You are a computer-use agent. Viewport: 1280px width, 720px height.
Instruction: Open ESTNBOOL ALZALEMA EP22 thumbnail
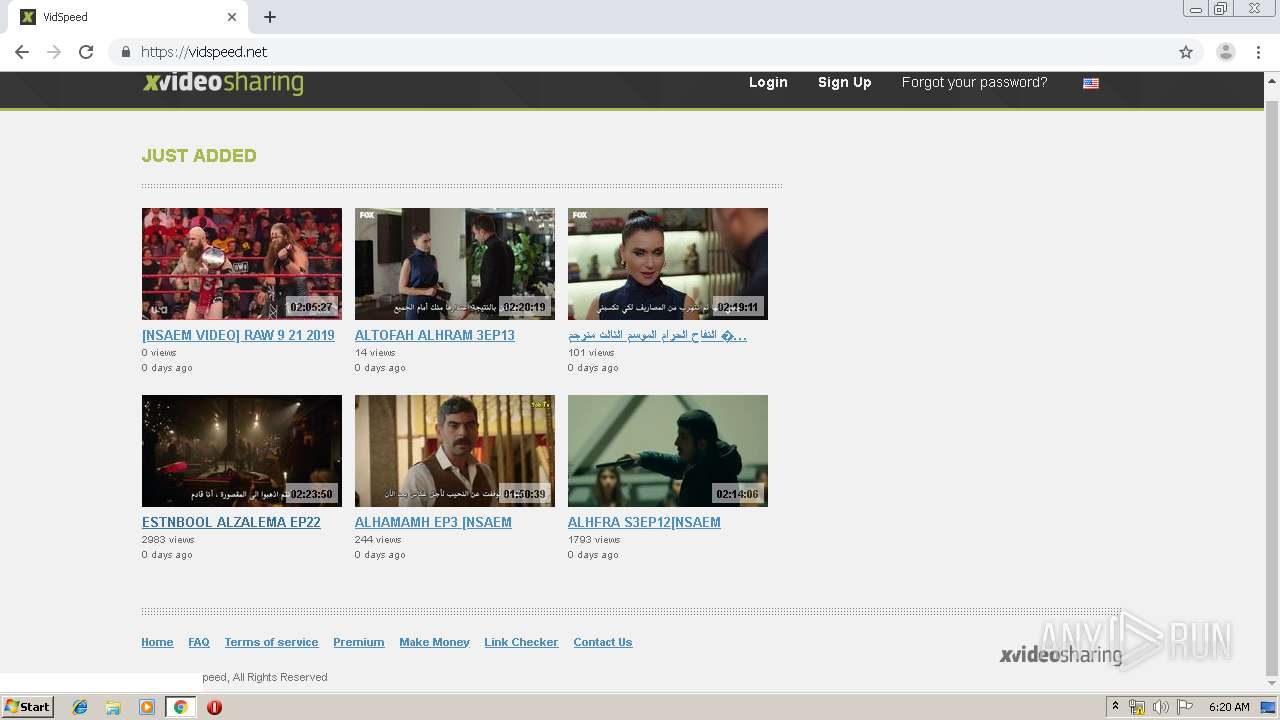point(242,451)
